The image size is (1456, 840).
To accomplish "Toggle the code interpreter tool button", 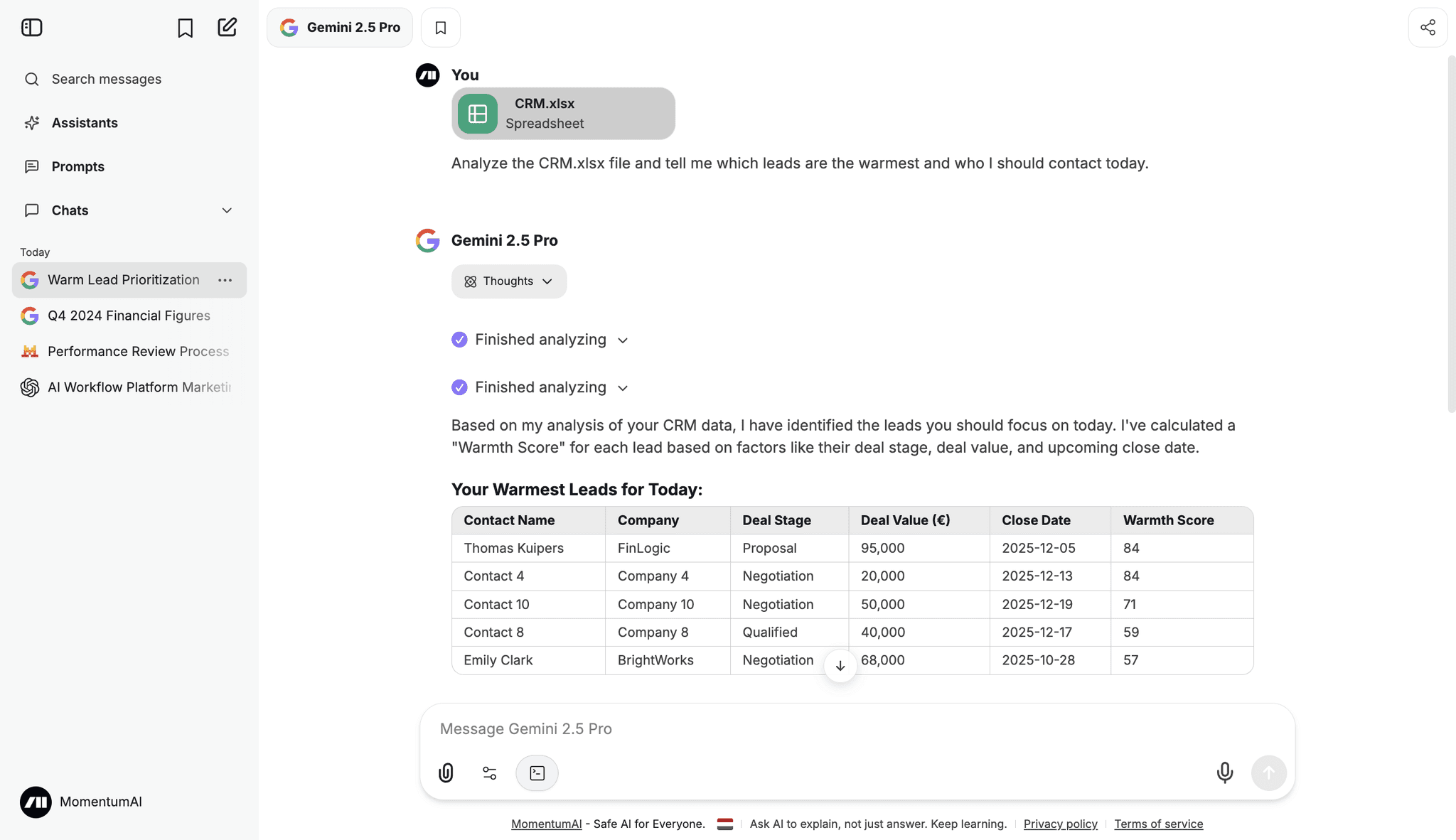I will click(x=537, y=772).
